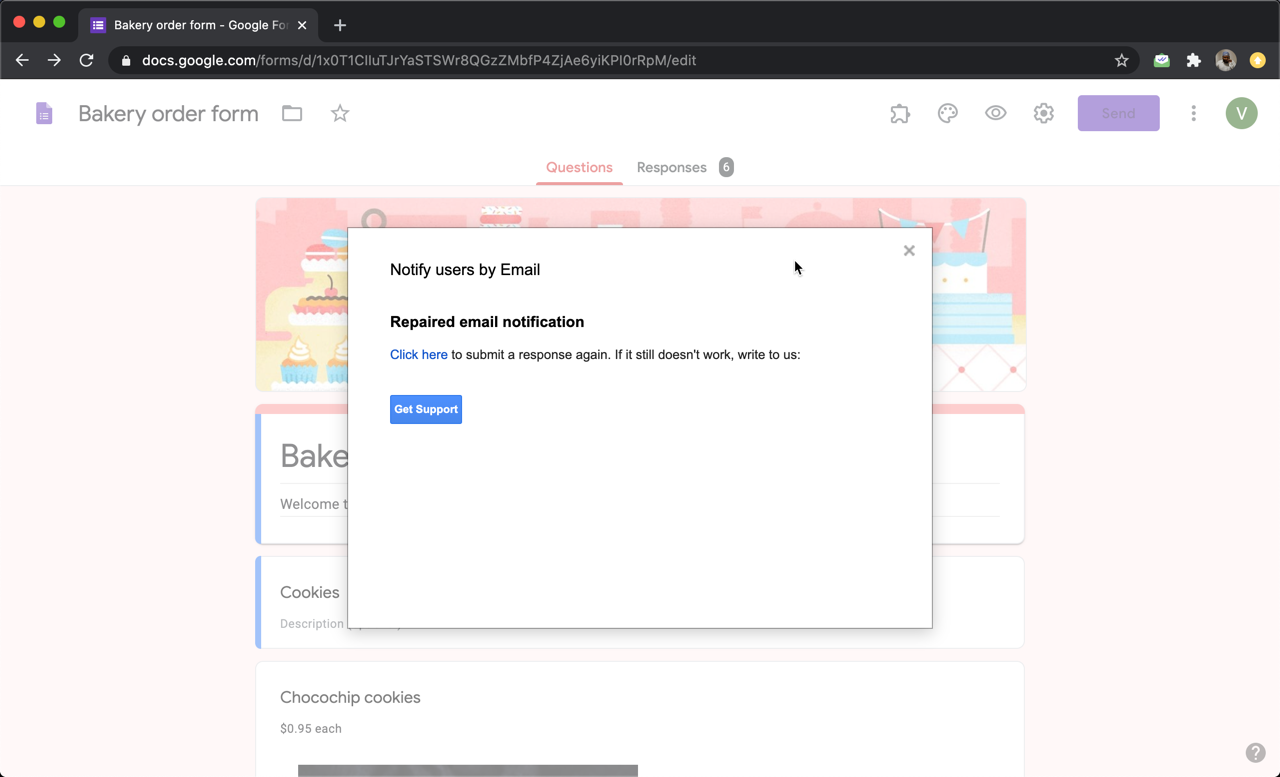
Task: Open form settings with the gear icon
Action: (1043, 113)
